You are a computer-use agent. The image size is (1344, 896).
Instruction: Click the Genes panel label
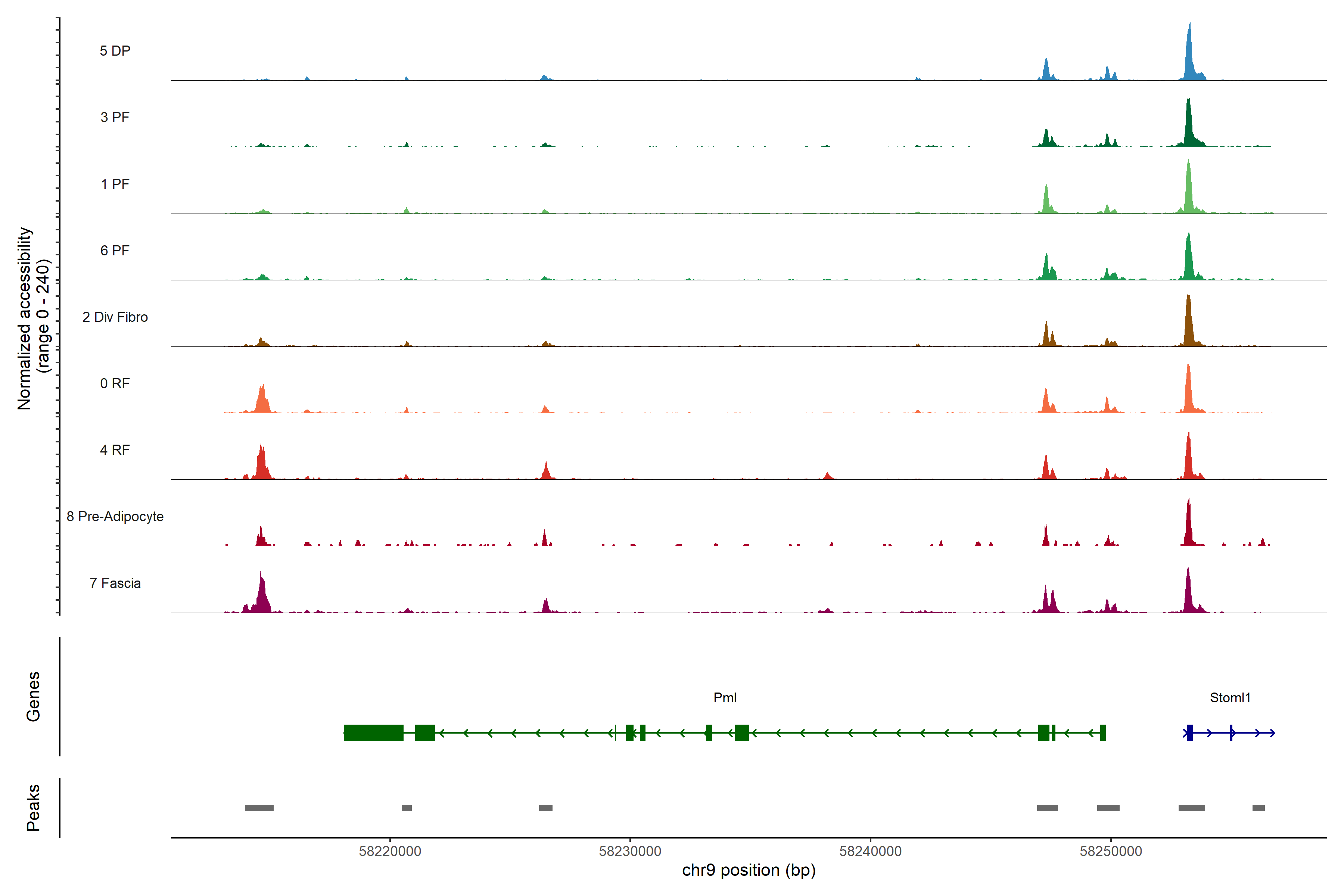click(x=33, y=696)
